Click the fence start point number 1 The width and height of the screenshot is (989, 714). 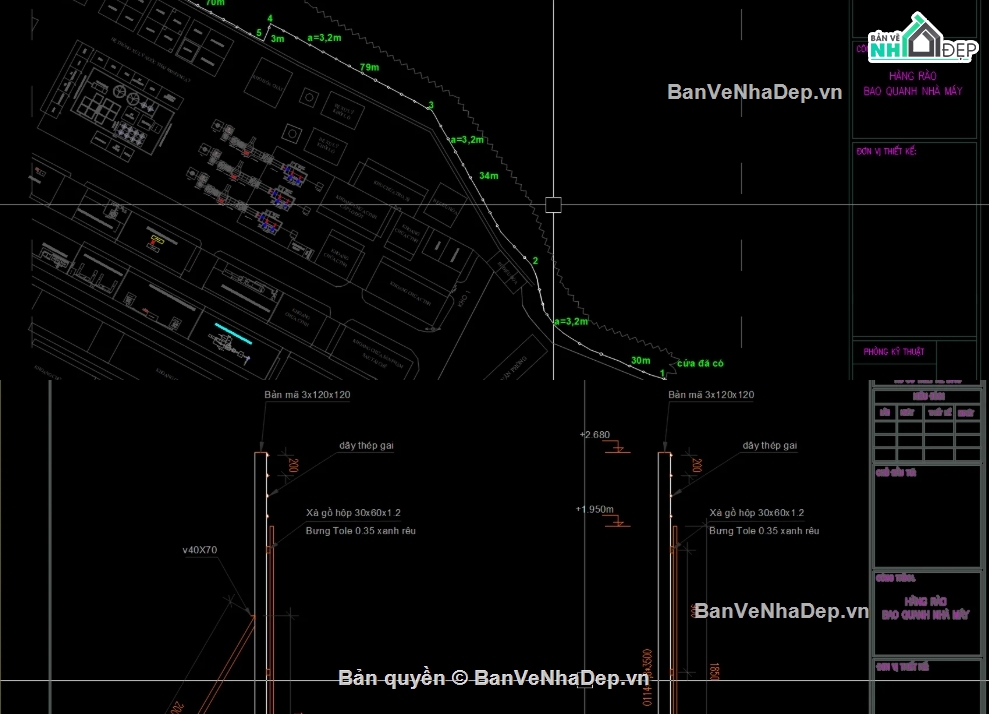coord(662,373)
